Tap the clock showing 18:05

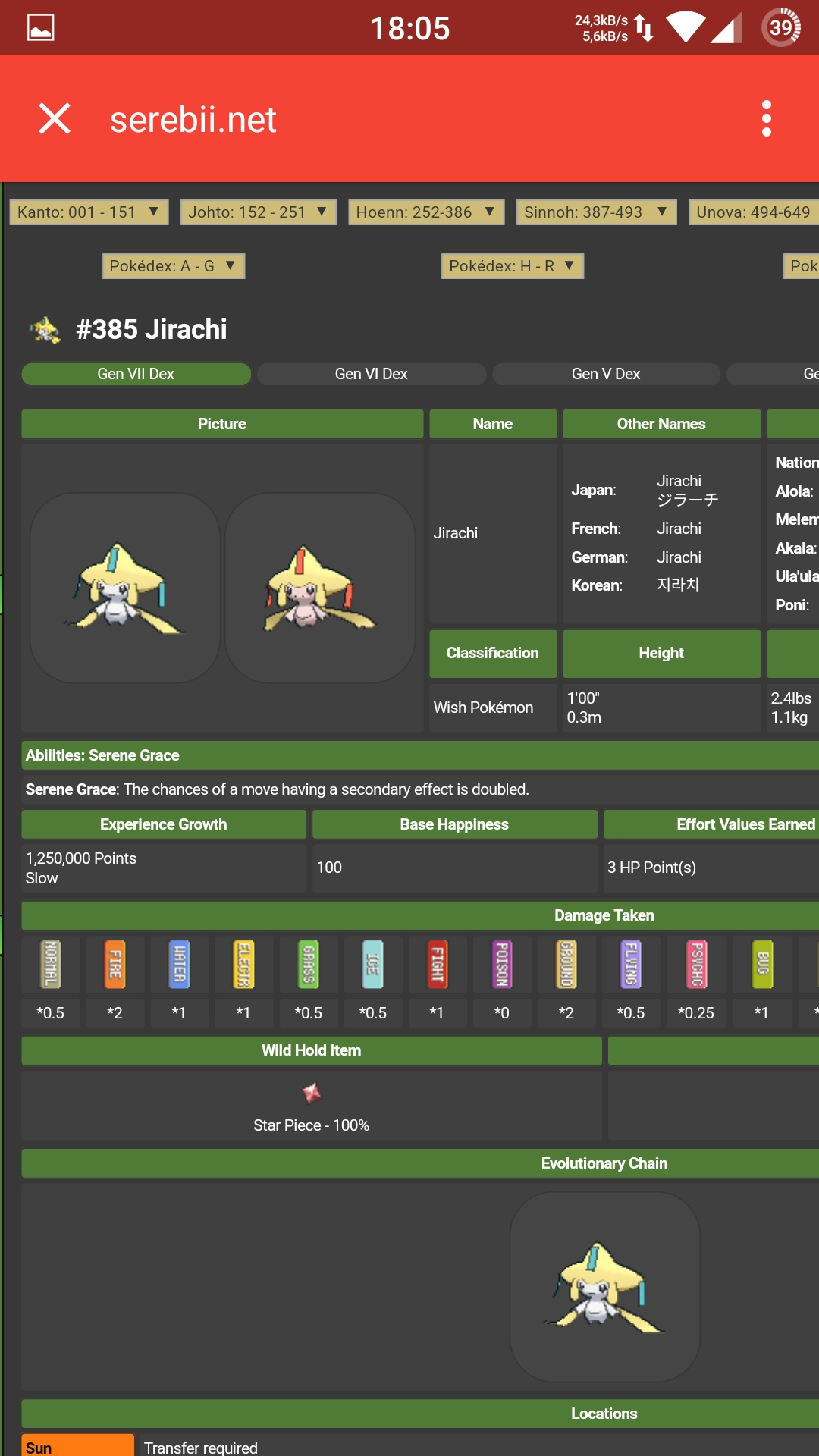point(409,29)
